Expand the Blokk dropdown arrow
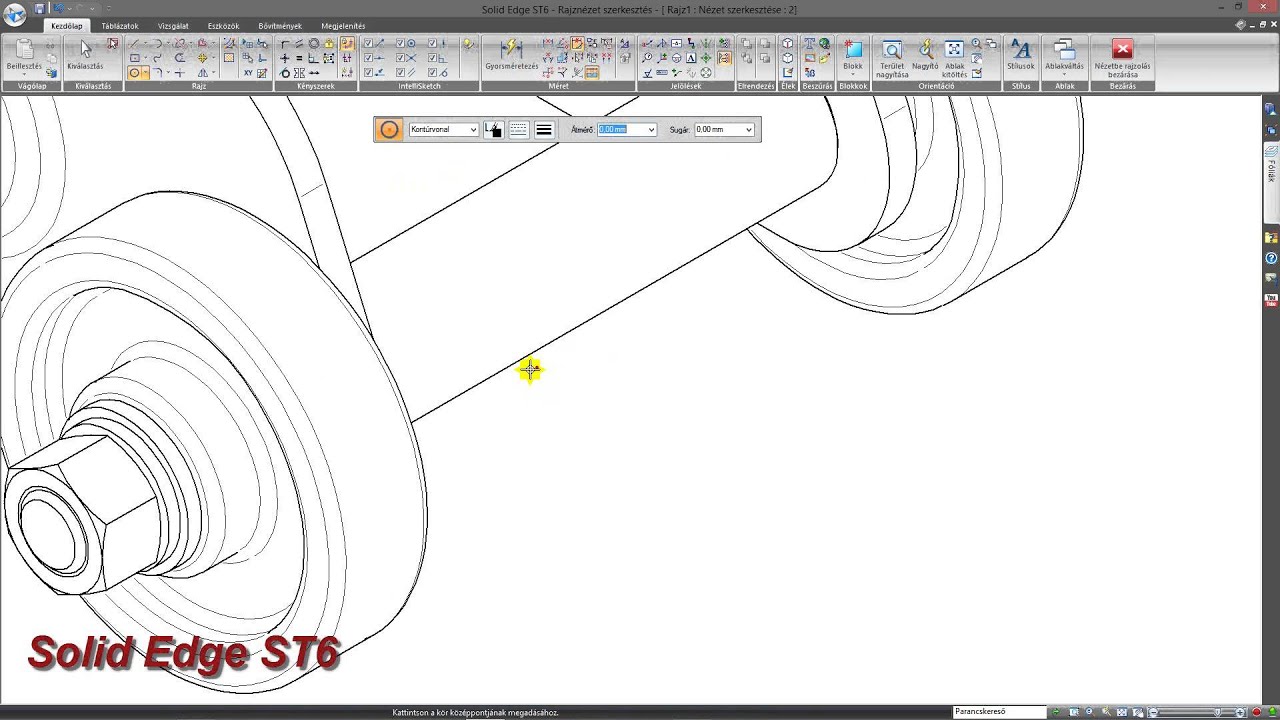This screenshot has width=1280, height=720. (853, 74)
